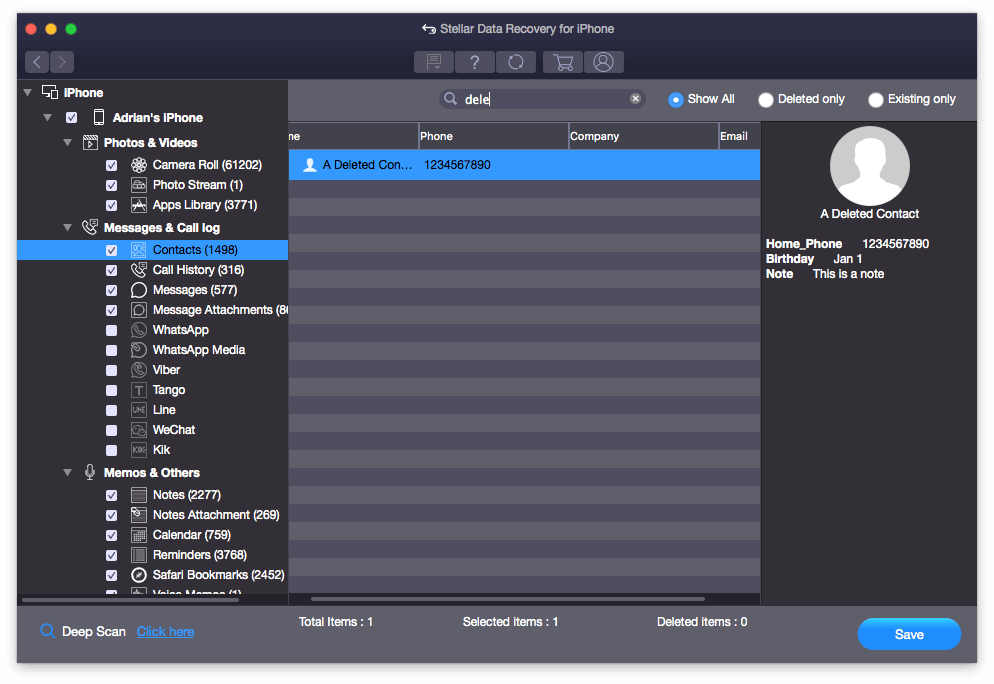
Task: Open the user account toolbar icon
Action: pyautogui.click(x=604, y=62)
